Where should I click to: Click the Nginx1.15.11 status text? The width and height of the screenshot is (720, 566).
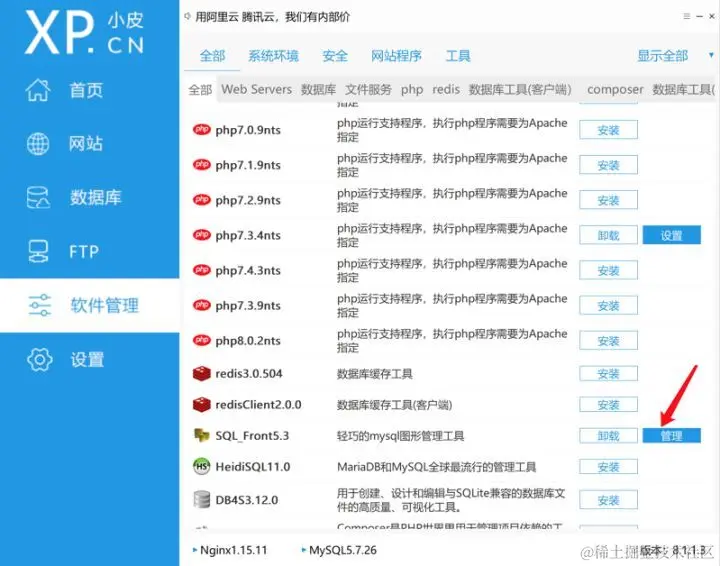pos(234,549)
